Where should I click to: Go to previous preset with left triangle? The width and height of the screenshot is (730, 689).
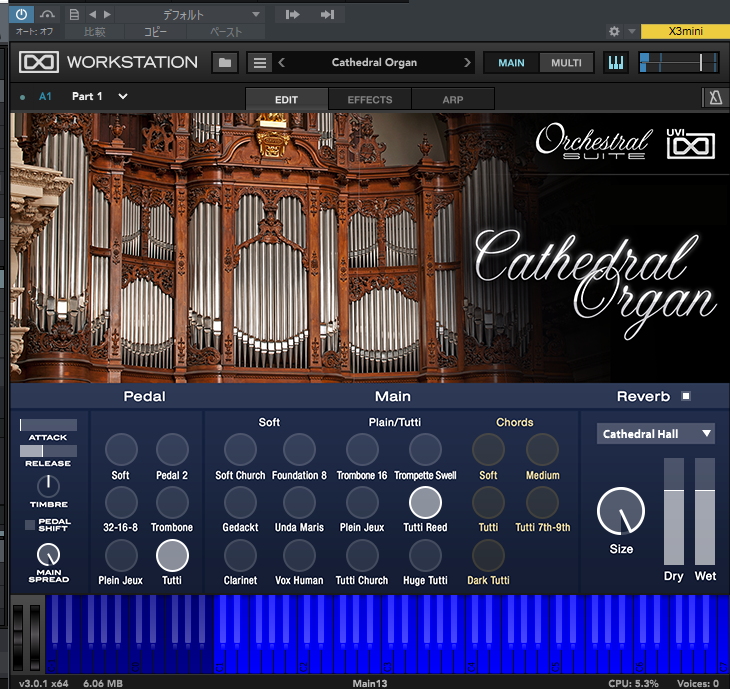pos(93,14)
